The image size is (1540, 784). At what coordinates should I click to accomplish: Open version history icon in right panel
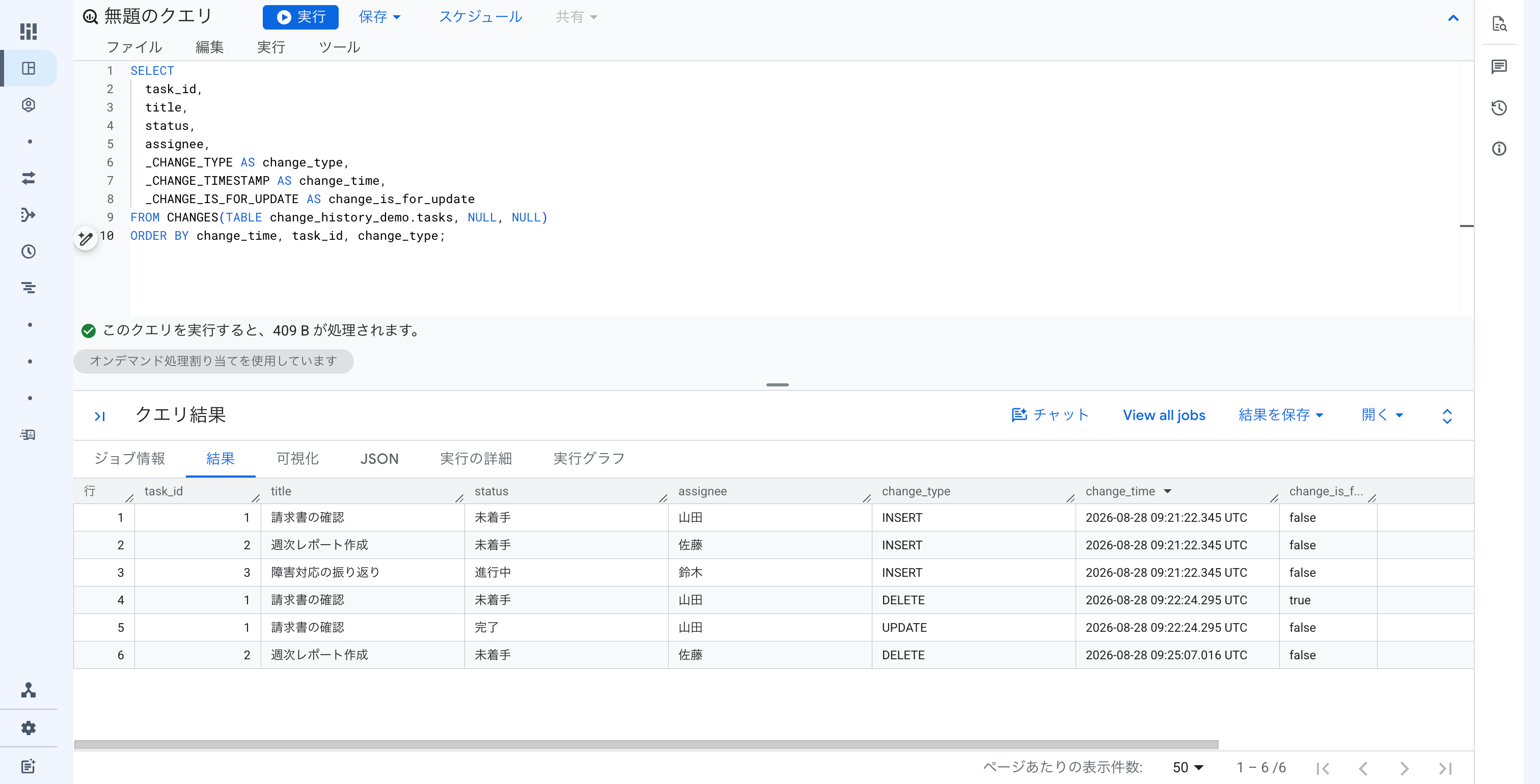point(1499,107)
